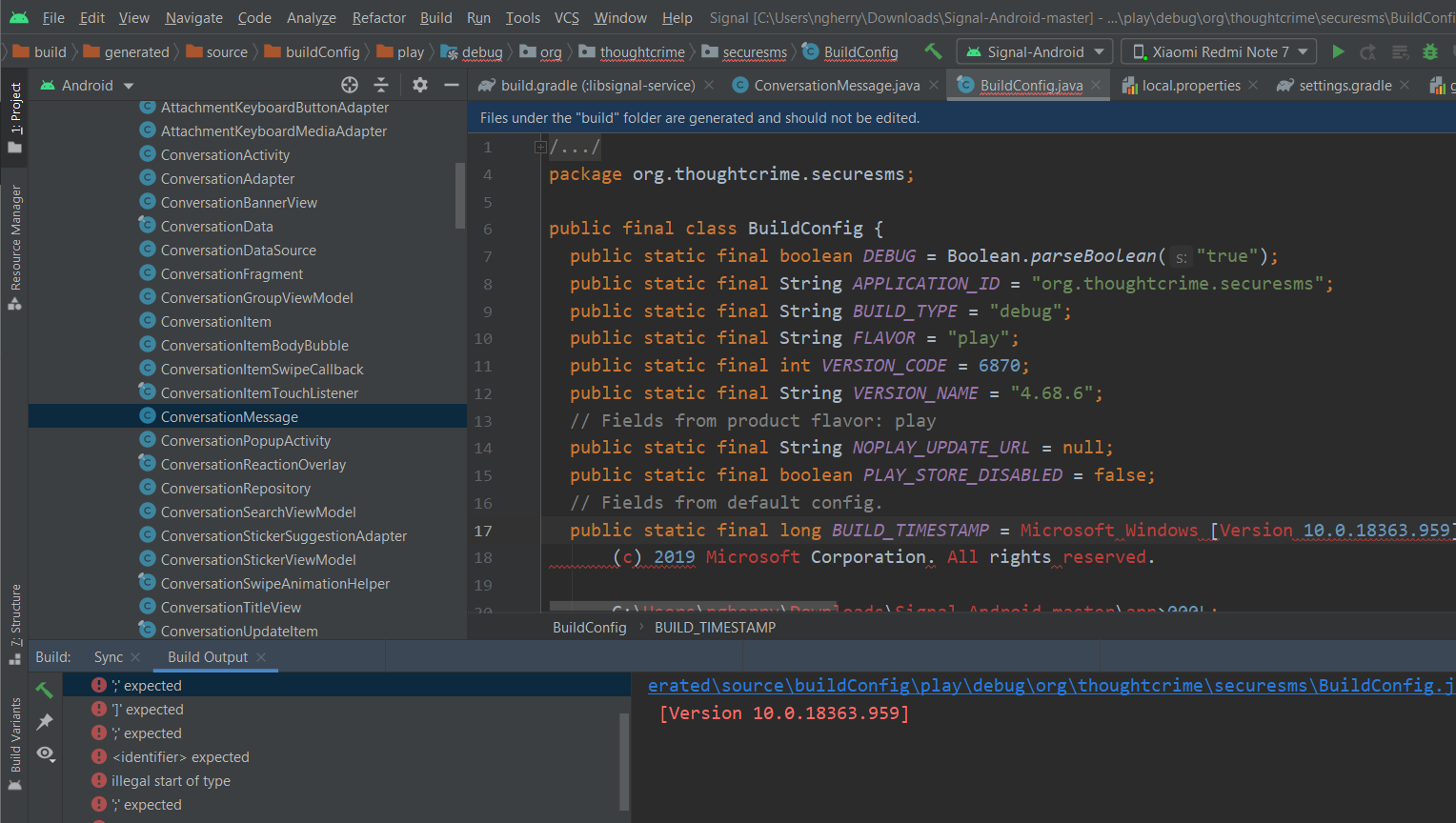Image resolution: width=1456 pixels, height=823 pixels.
Task: Toggle the Build Variants tool window
Action: pyautogui.click(x=14, y=744)
